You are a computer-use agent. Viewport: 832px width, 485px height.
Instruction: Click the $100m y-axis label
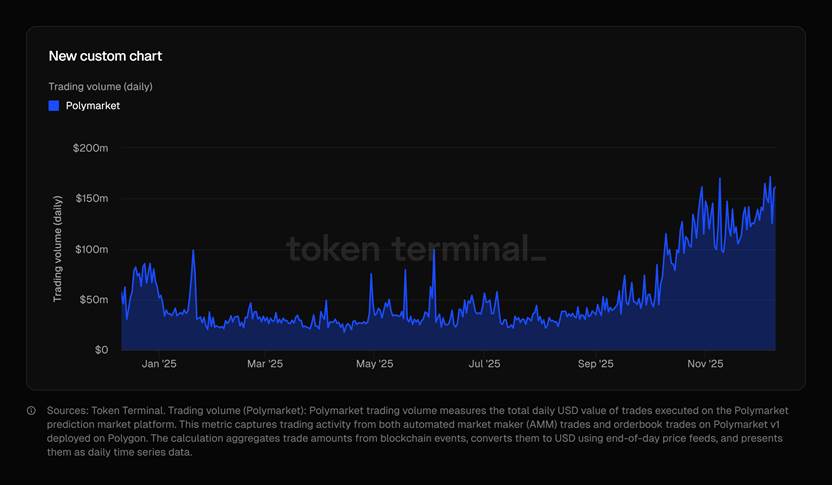[91, 249]
